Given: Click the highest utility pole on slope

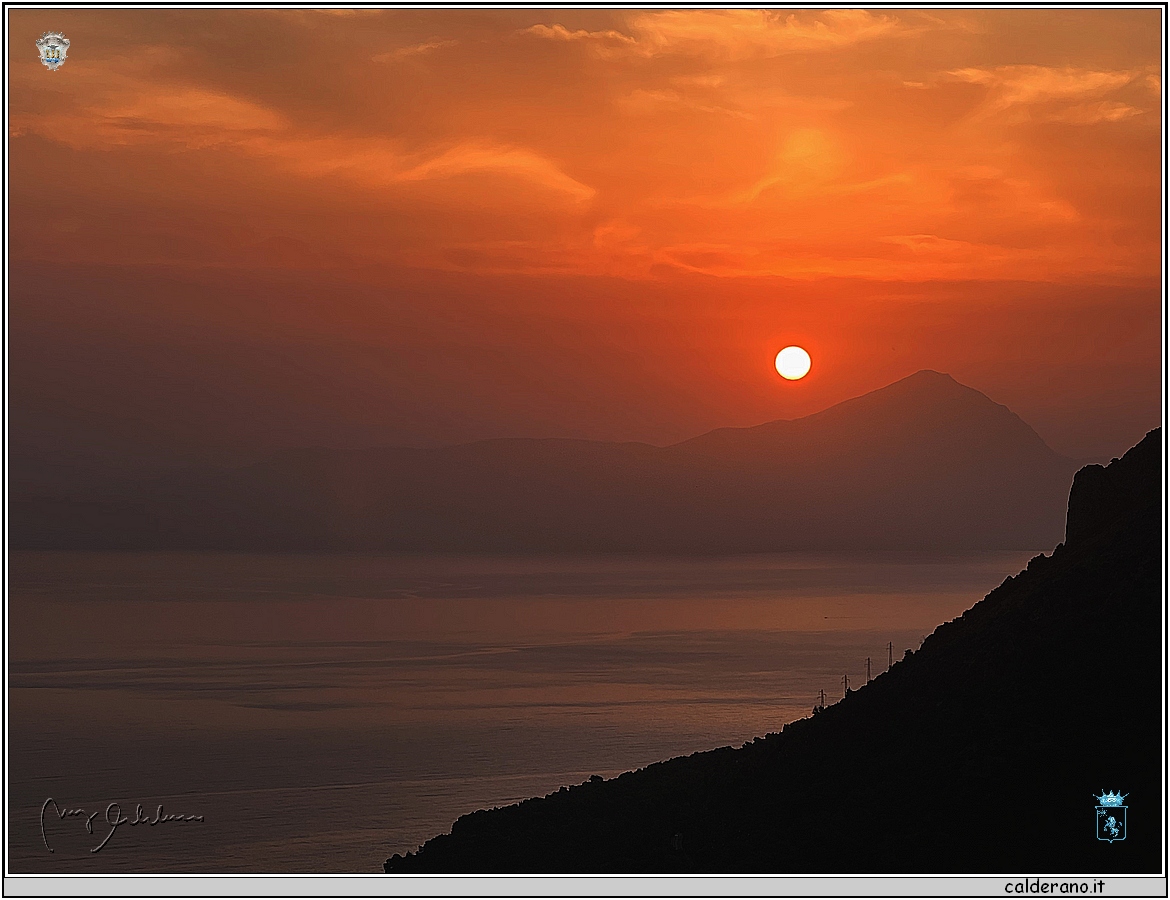Looking at the screenshot, I should [x=889, y=654].
